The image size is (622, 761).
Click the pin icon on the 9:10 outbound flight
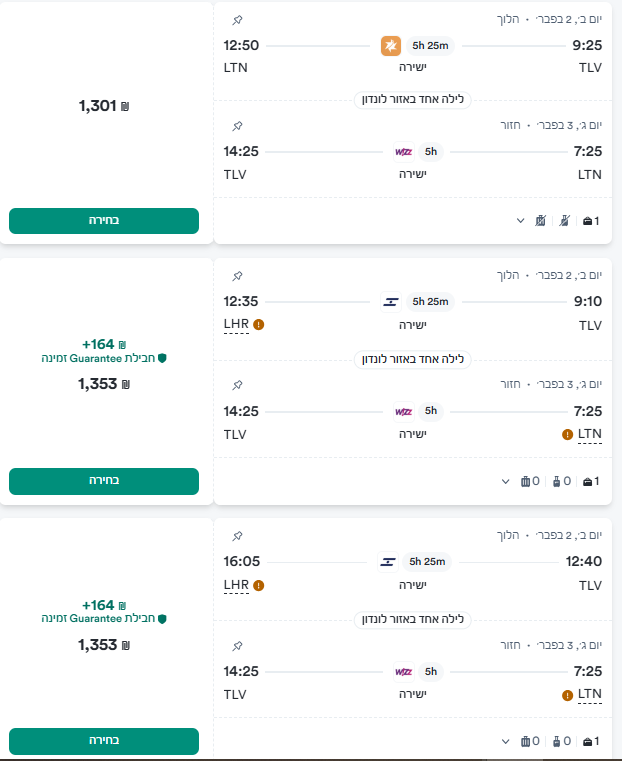(237, 275)
